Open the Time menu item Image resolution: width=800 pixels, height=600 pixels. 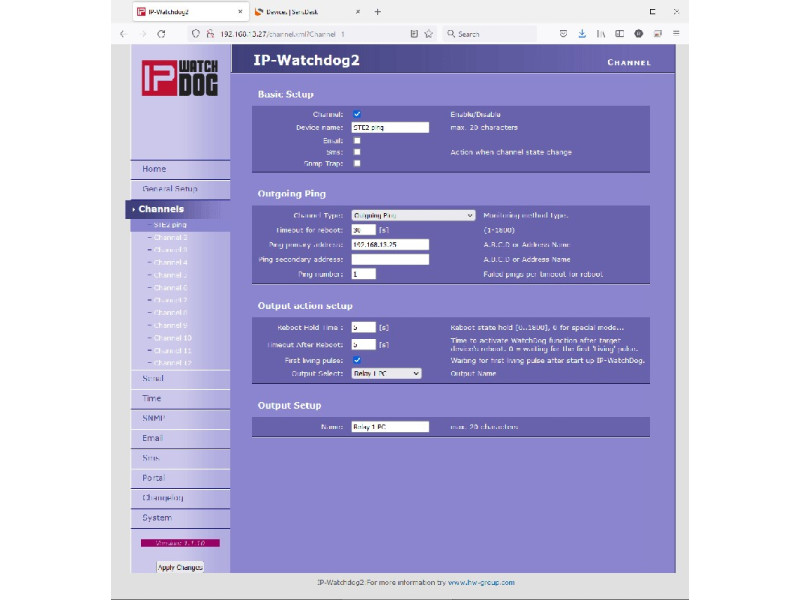click(x=181, y=398)
